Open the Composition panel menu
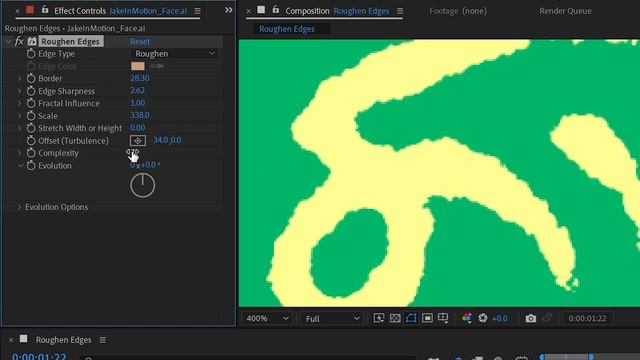This screenshot has width=640, height=360. [x=400, y=11]
